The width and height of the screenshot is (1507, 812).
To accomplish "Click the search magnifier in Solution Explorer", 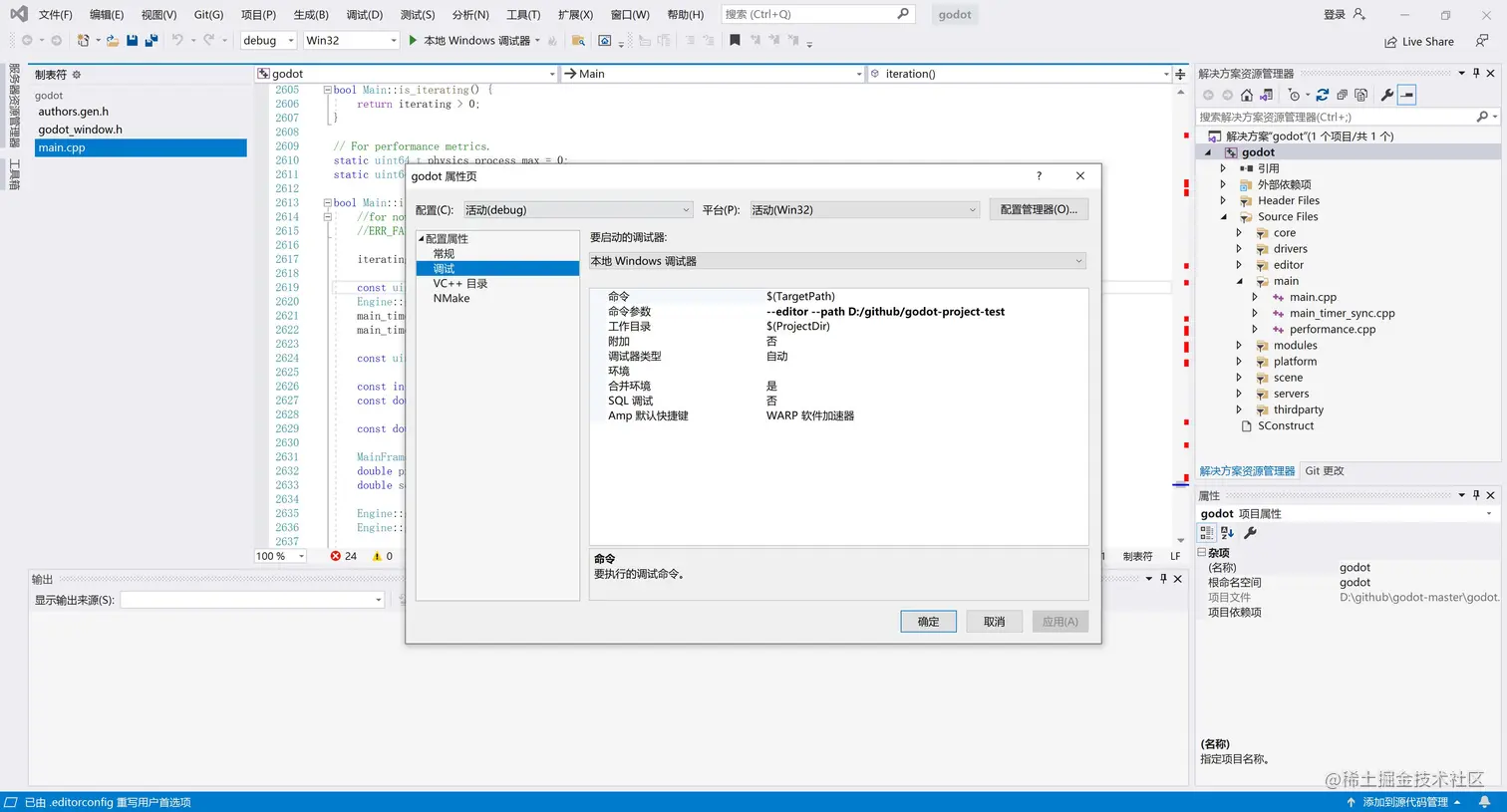I will pyautogui.click(x=1482, y=117).
